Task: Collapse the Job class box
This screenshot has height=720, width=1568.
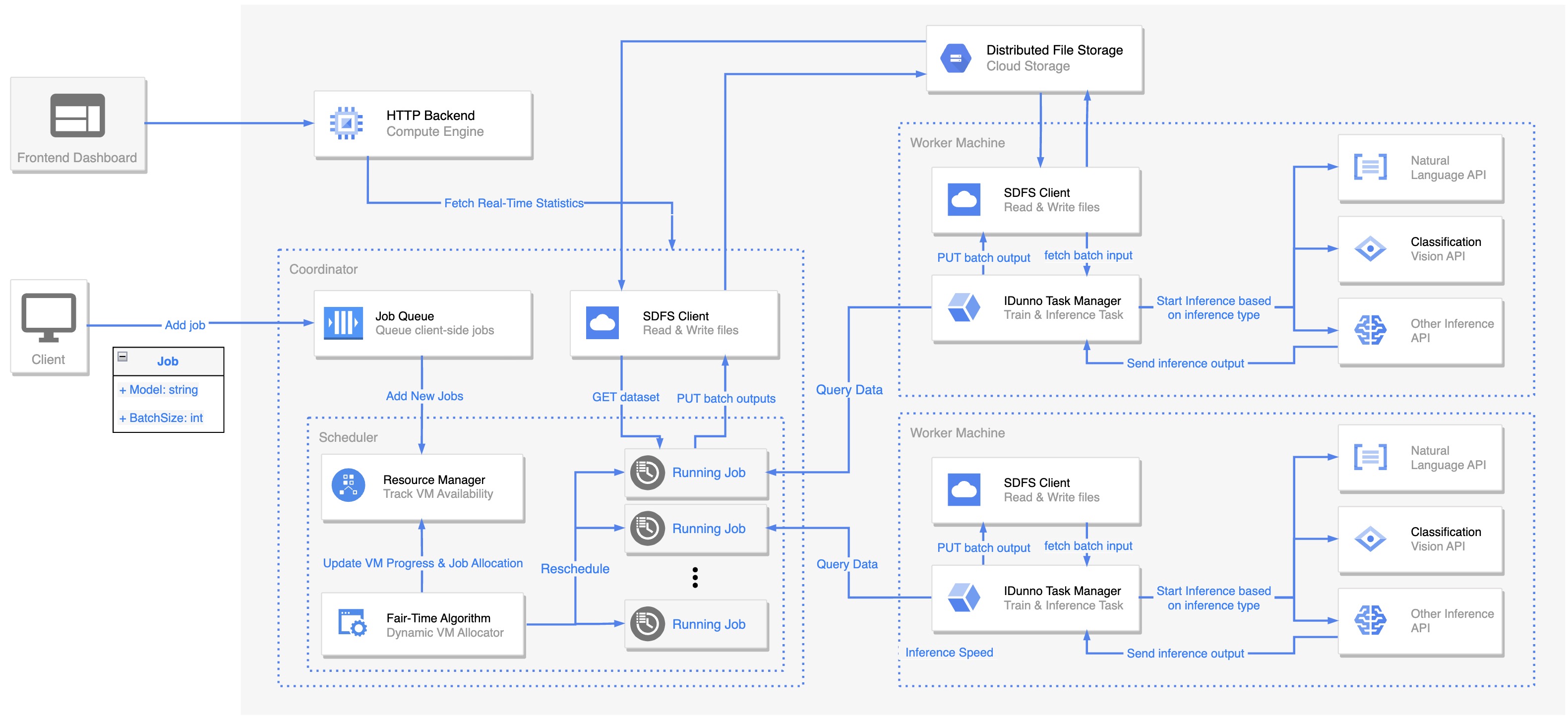Action: [x=122, y=357]
